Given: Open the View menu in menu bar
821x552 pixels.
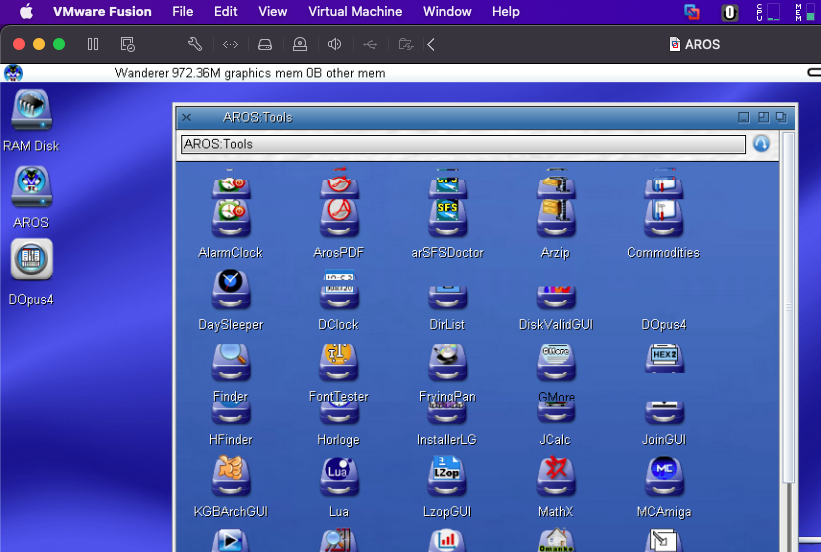Looking at the screenshot, I should pyautogui.click(x=273, y=12).
